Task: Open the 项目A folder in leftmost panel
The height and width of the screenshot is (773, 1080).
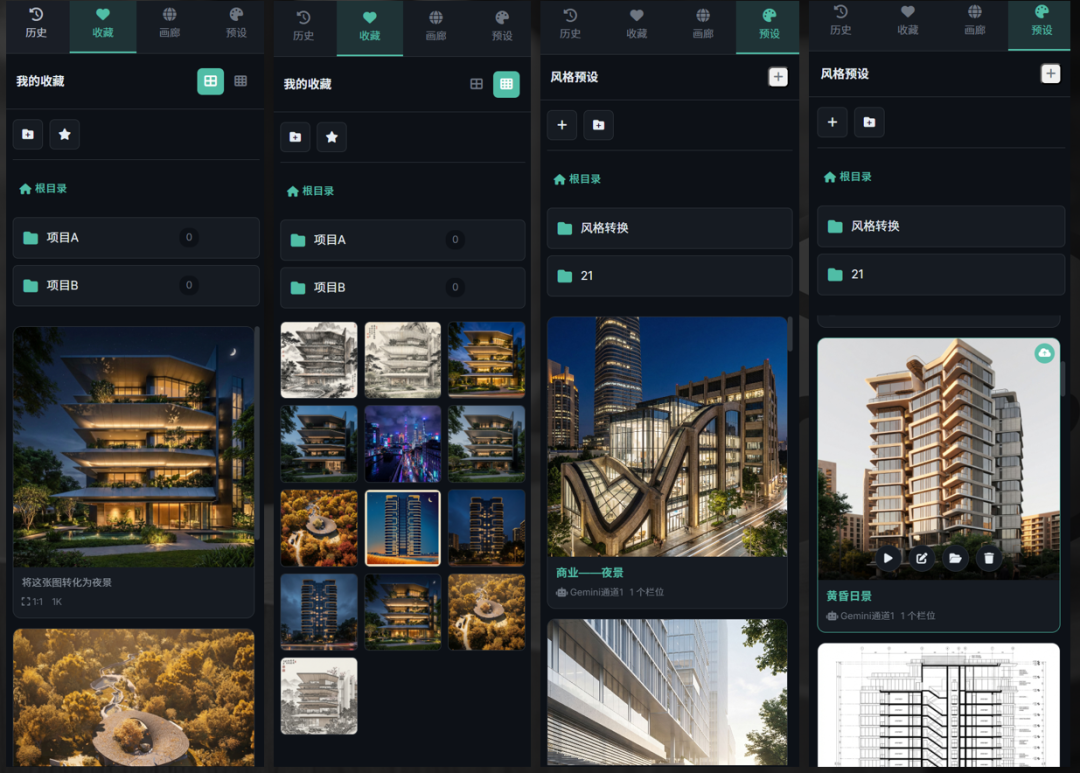Action: point(135,238)
